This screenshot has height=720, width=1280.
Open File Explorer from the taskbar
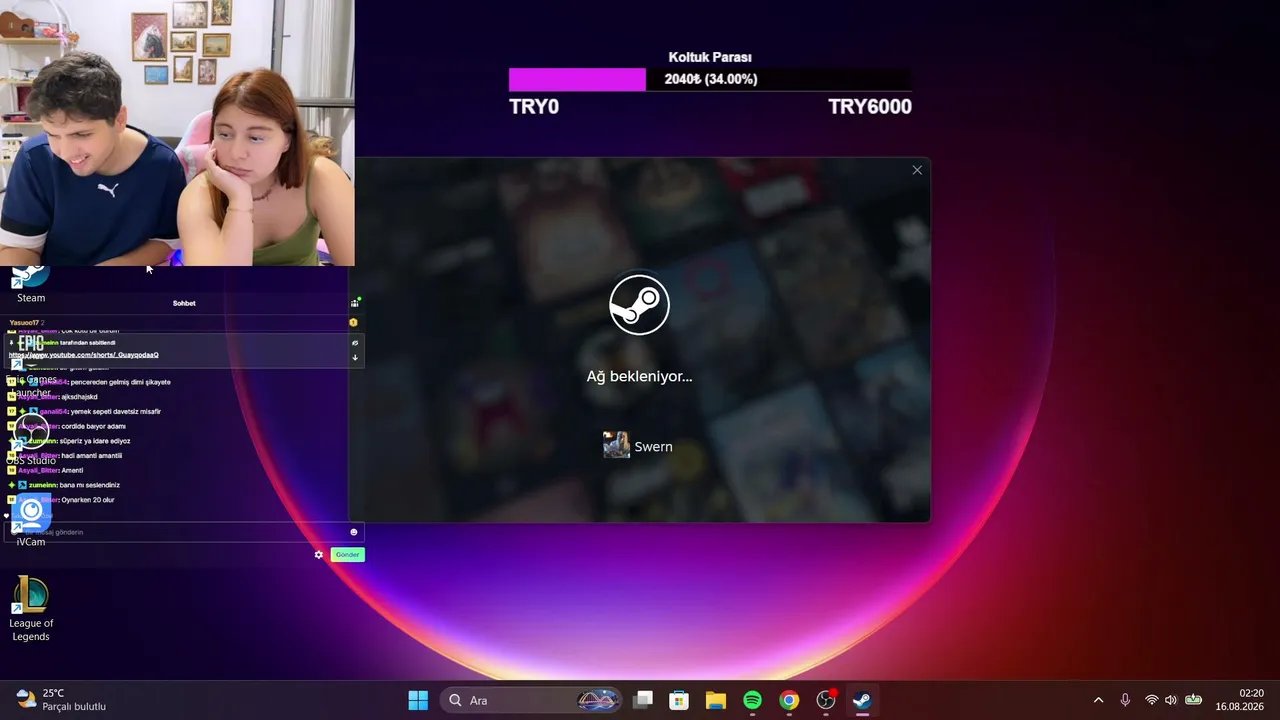click(716, 700)
